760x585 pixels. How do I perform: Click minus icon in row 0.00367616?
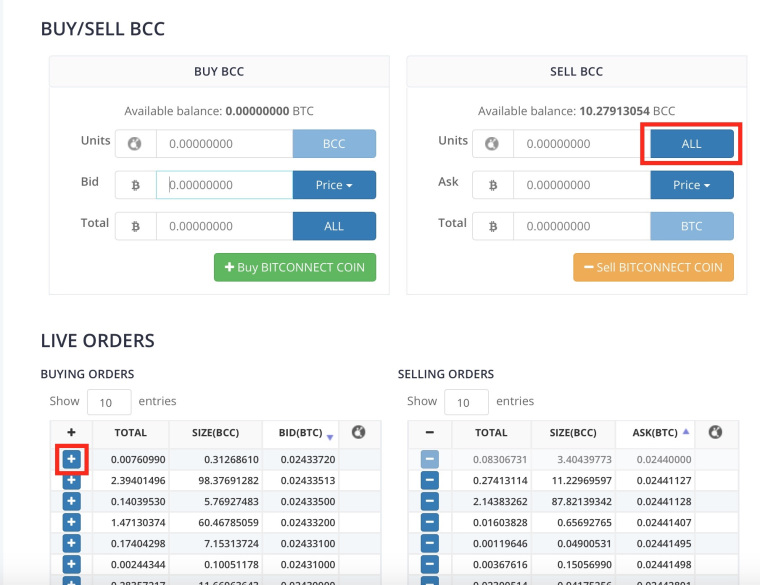(x=429, y=564)
